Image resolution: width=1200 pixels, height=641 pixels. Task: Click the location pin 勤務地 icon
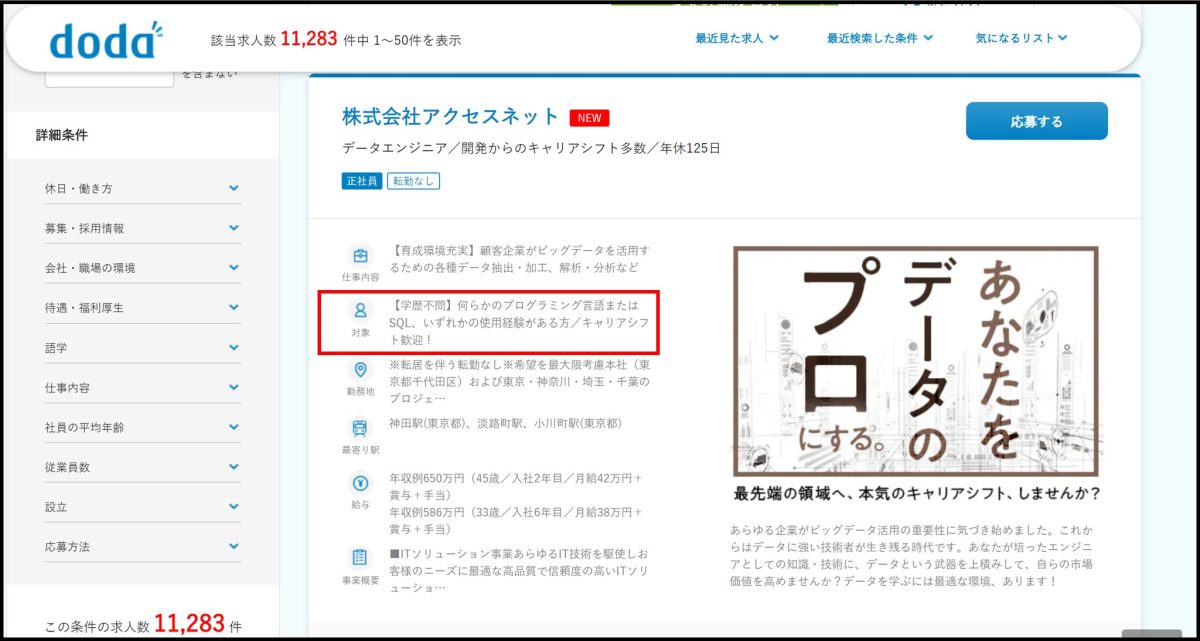click(360, 371)
